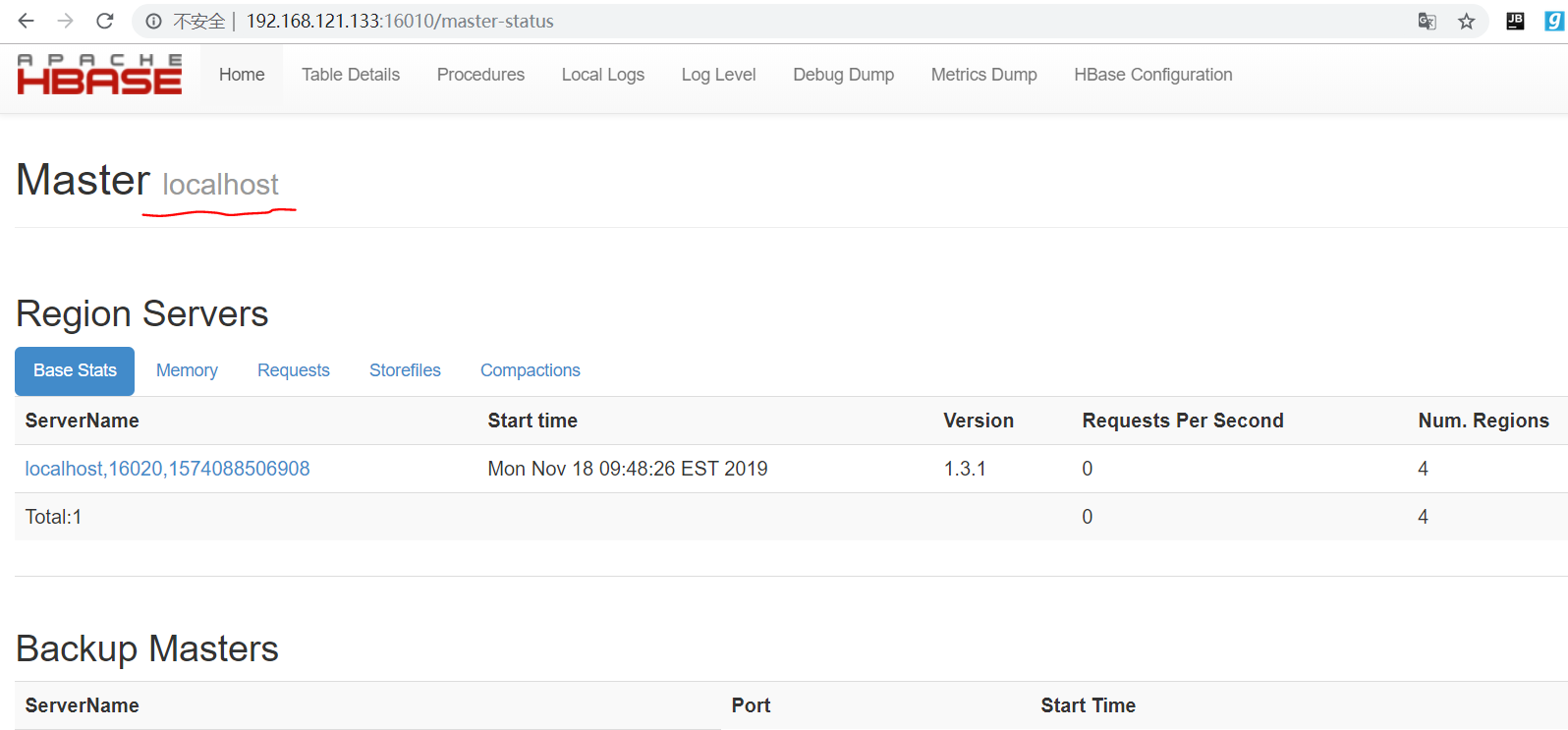This screenshot has width=1568, height=730.
Task: Click the localhost subtitle beside Master
Action: pyautogui.click(x=220, y=184)
